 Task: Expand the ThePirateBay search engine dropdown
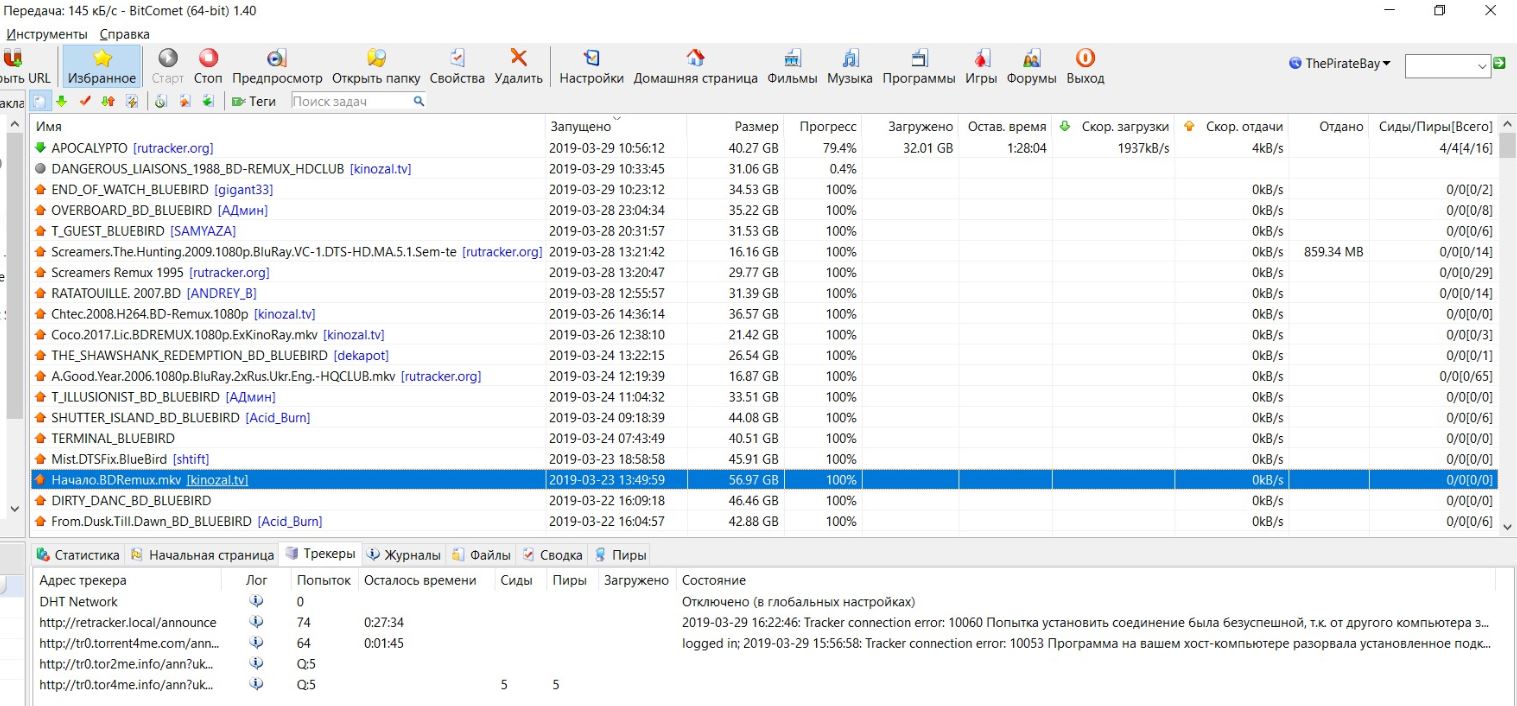(1340, 64)
